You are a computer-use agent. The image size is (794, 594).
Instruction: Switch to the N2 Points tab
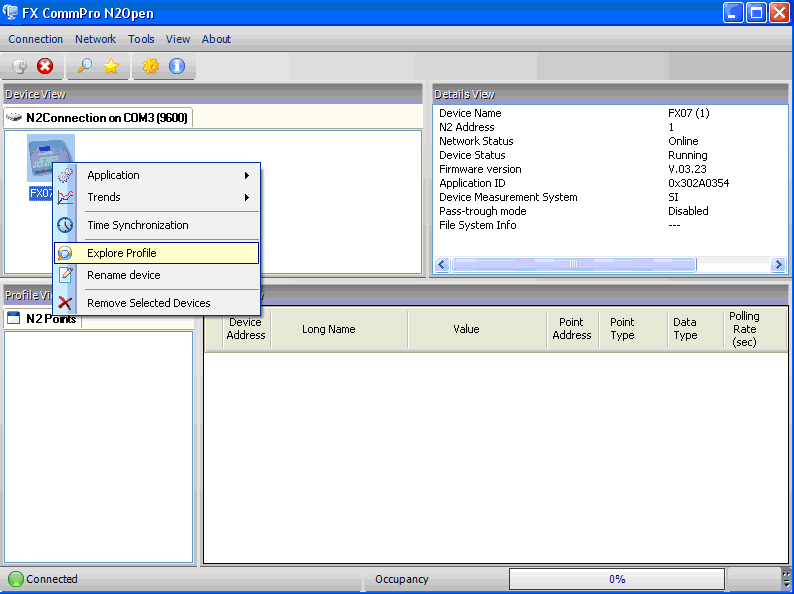(43, 319)
